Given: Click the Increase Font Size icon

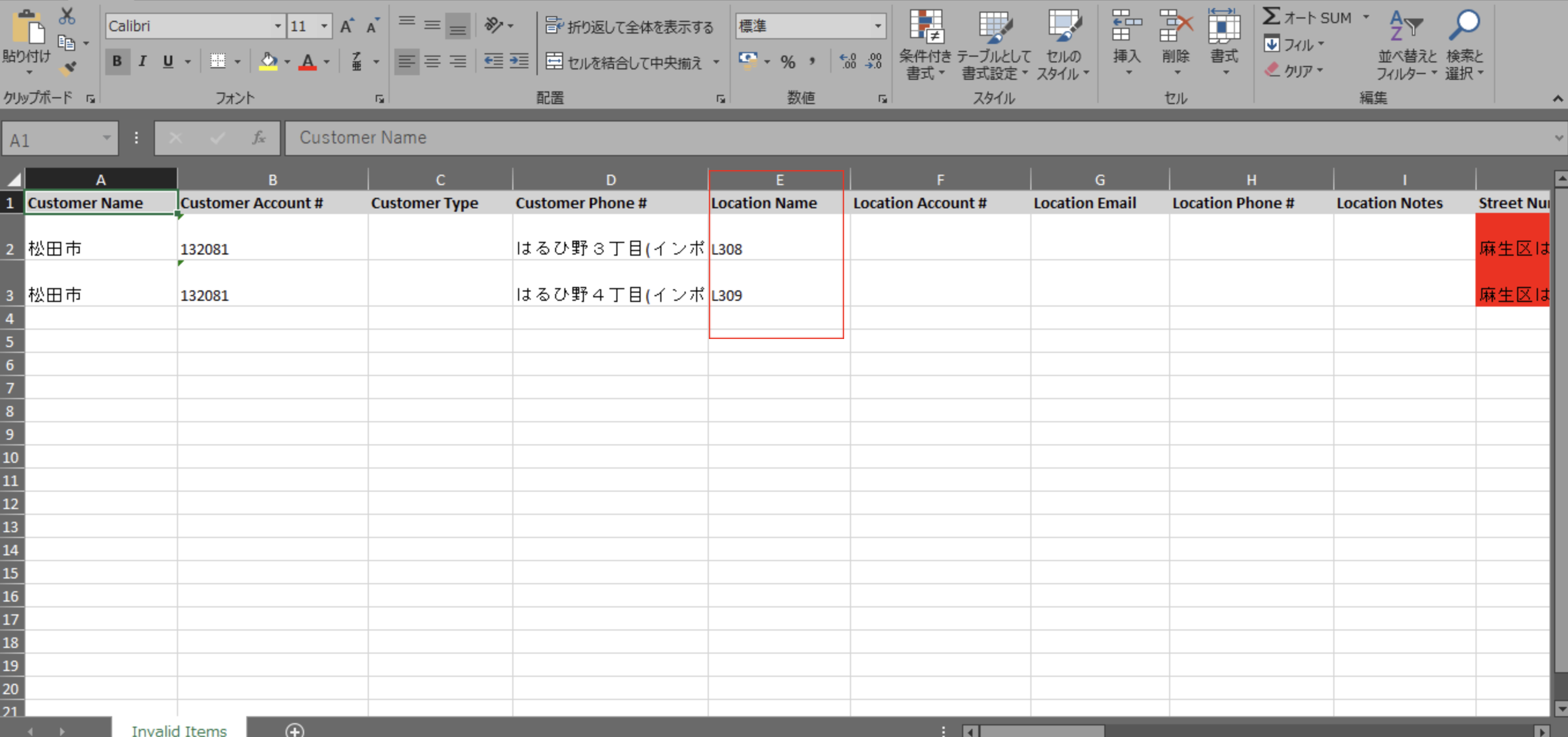Looking at the screenshot, I should (x=346, y=26).
